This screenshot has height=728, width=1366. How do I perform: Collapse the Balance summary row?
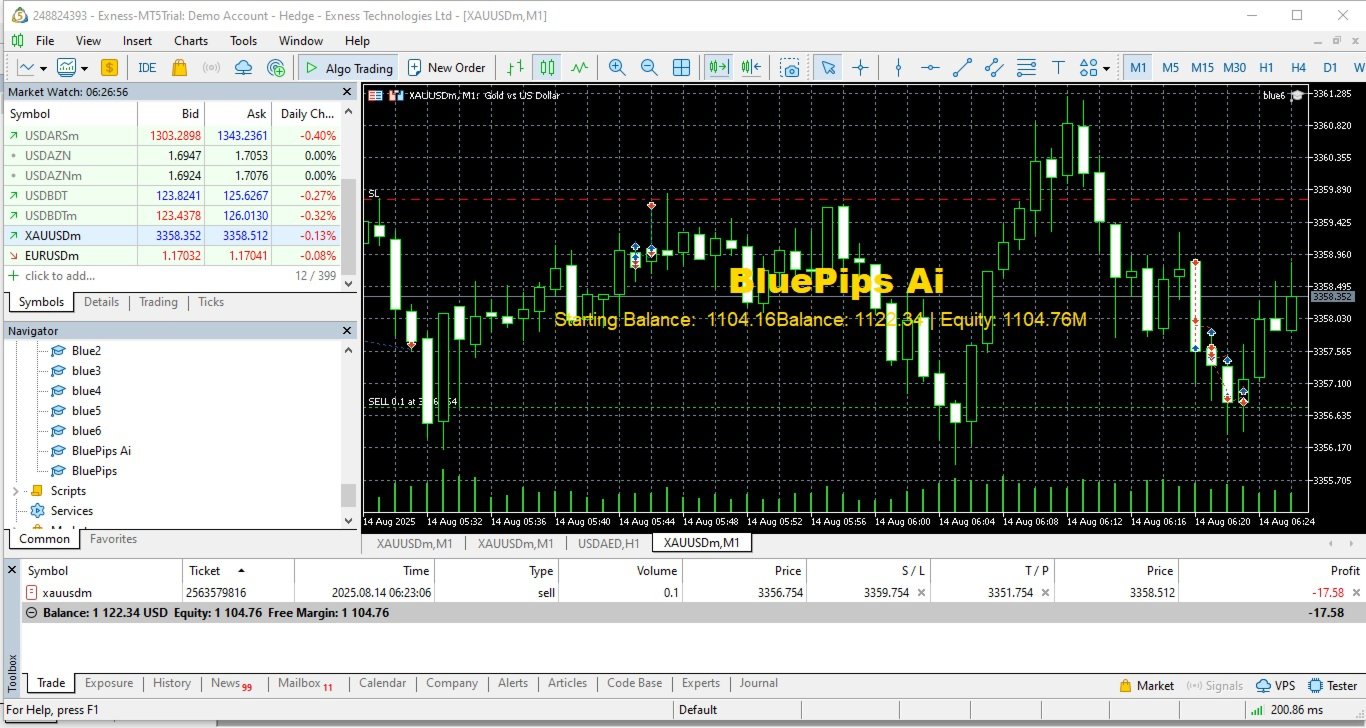pos(32,613)
